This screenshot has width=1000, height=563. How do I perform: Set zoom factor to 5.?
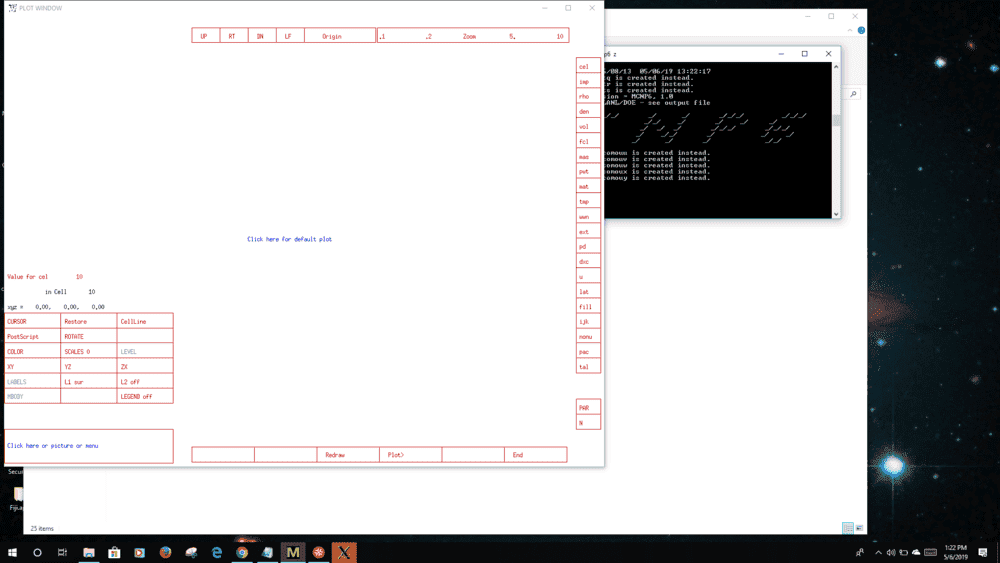click(x=511, y=36)
